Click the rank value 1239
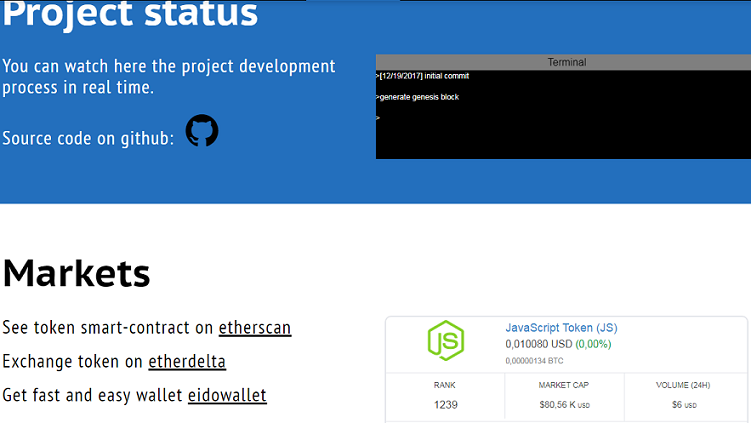The image size is (751, 423). (445, 405)
